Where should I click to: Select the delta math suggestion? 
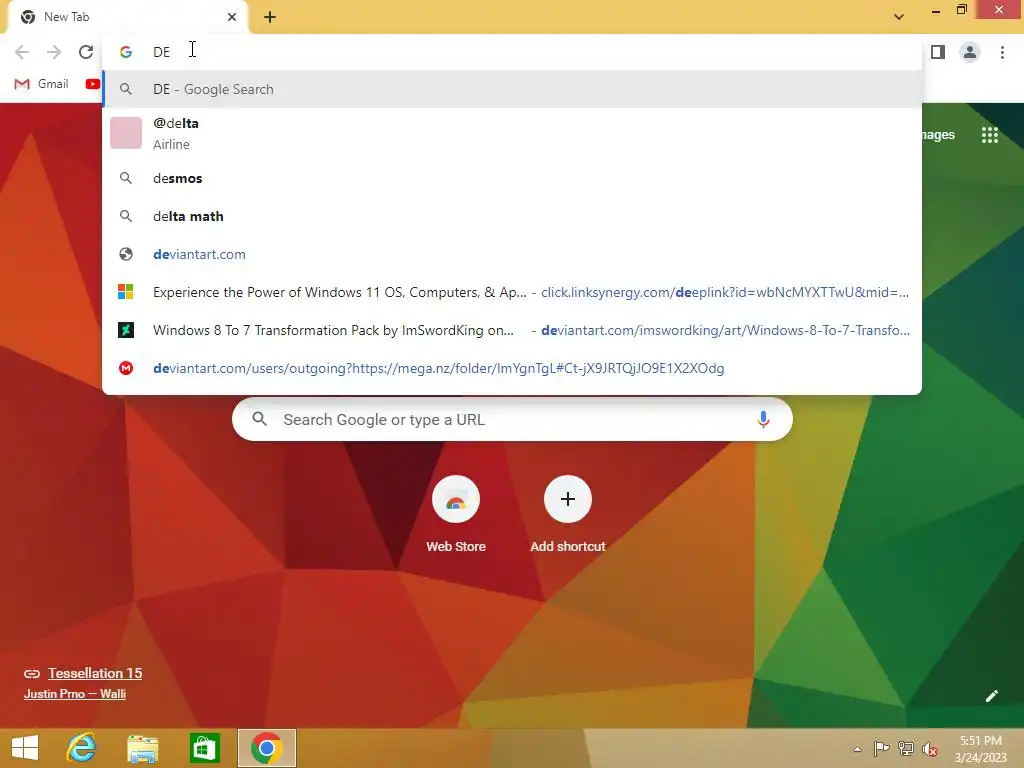tap(512, 216)
